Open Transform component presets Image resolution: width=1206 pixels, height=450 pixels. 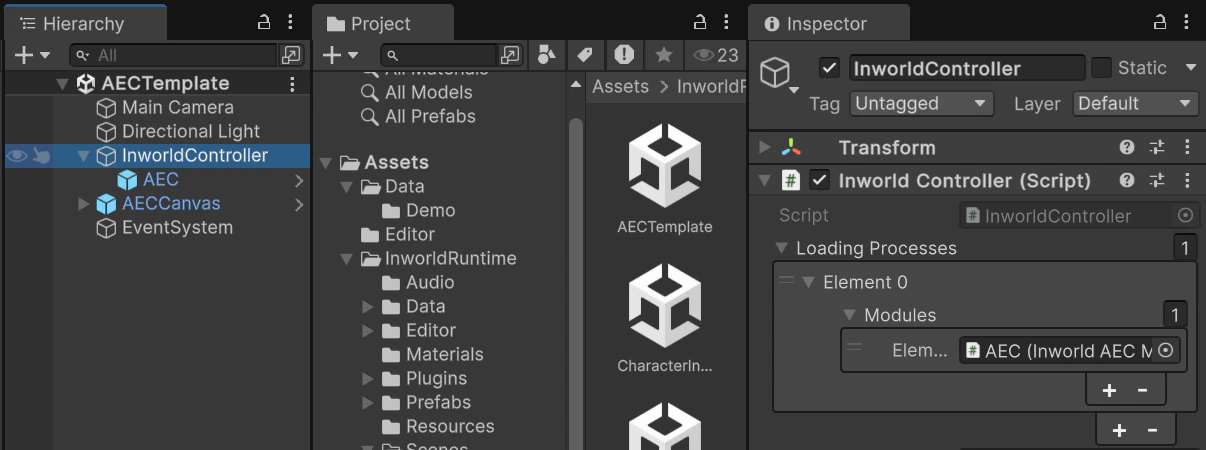click(x=1157, y=148)
